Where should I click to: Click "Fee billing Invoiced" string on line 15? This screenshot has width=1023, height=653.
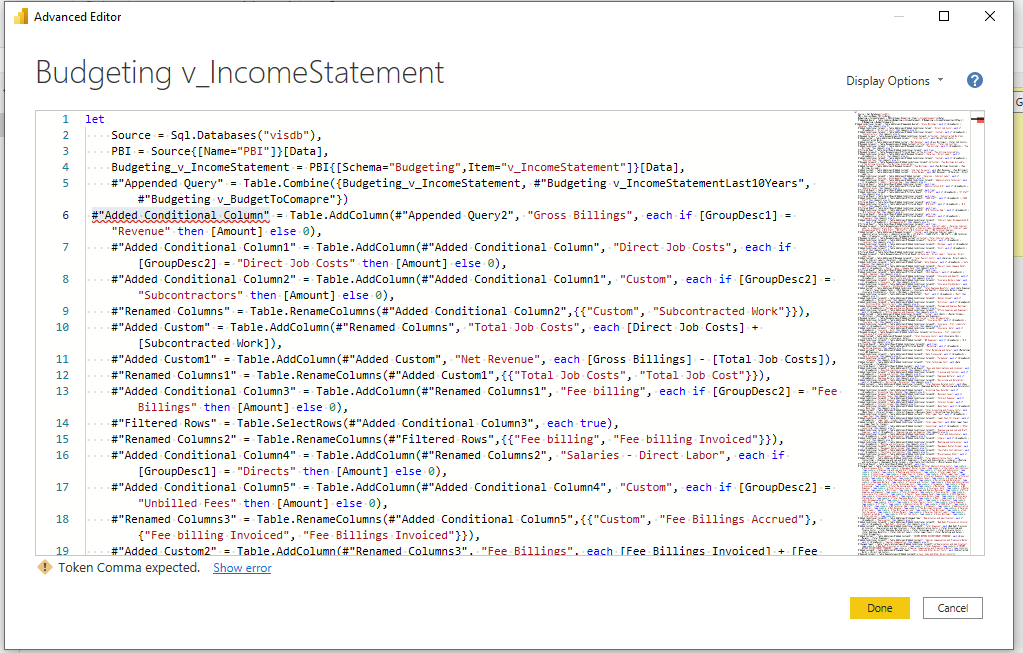(686, 439)
